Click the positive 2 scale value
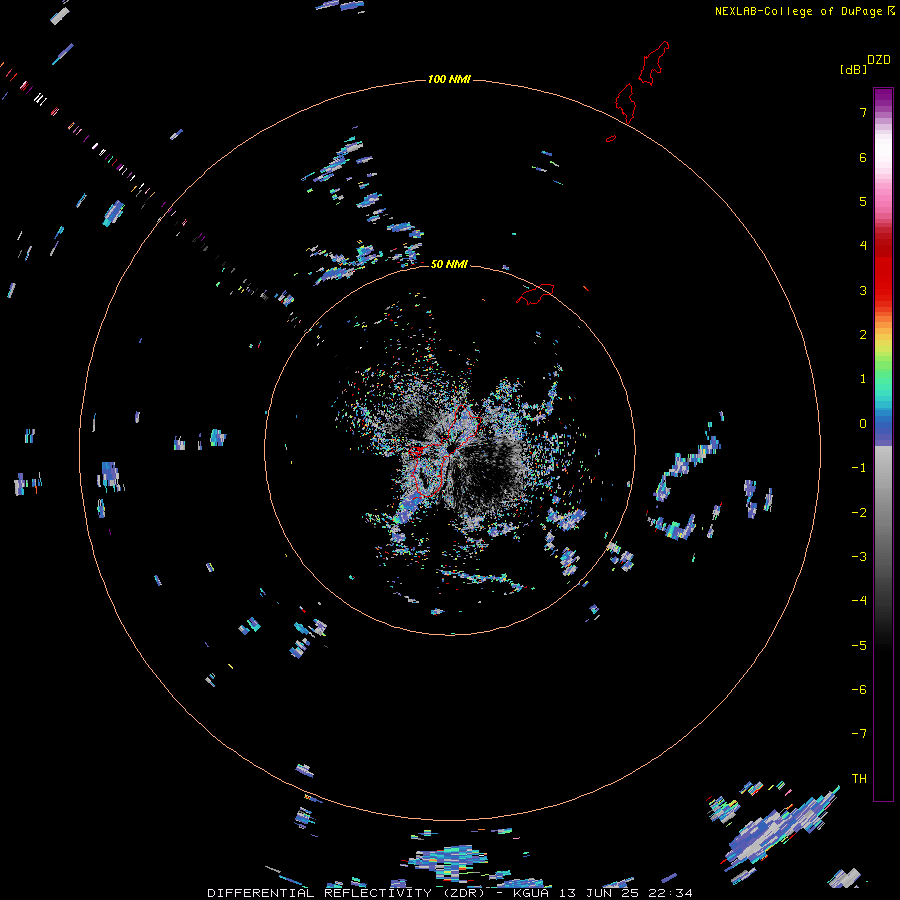Screen dimensions: 900x900 point(863,335)
